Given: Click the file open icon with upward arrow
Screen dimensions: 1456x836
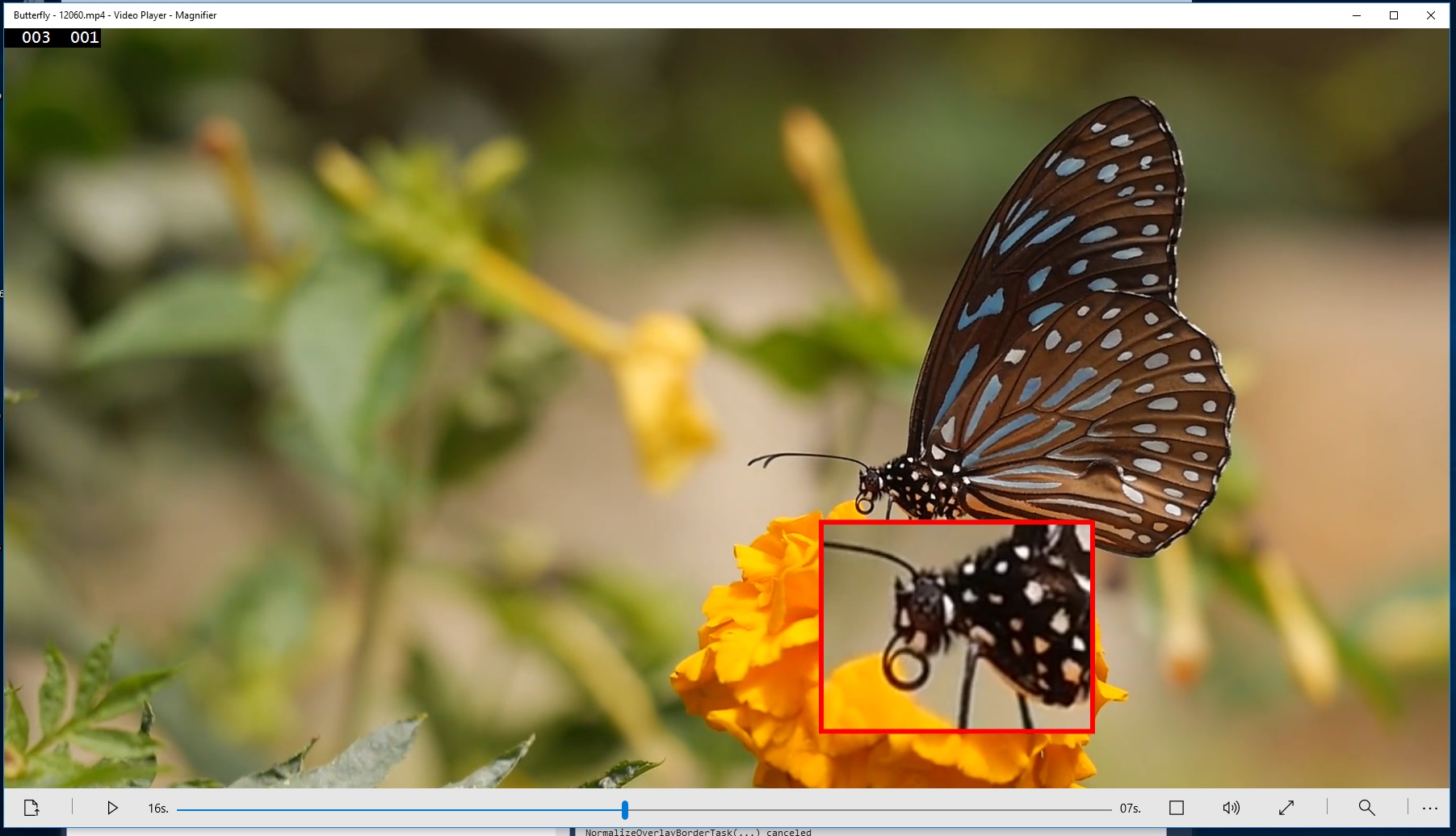Looking at the screenshot, I should click(31, 807).
